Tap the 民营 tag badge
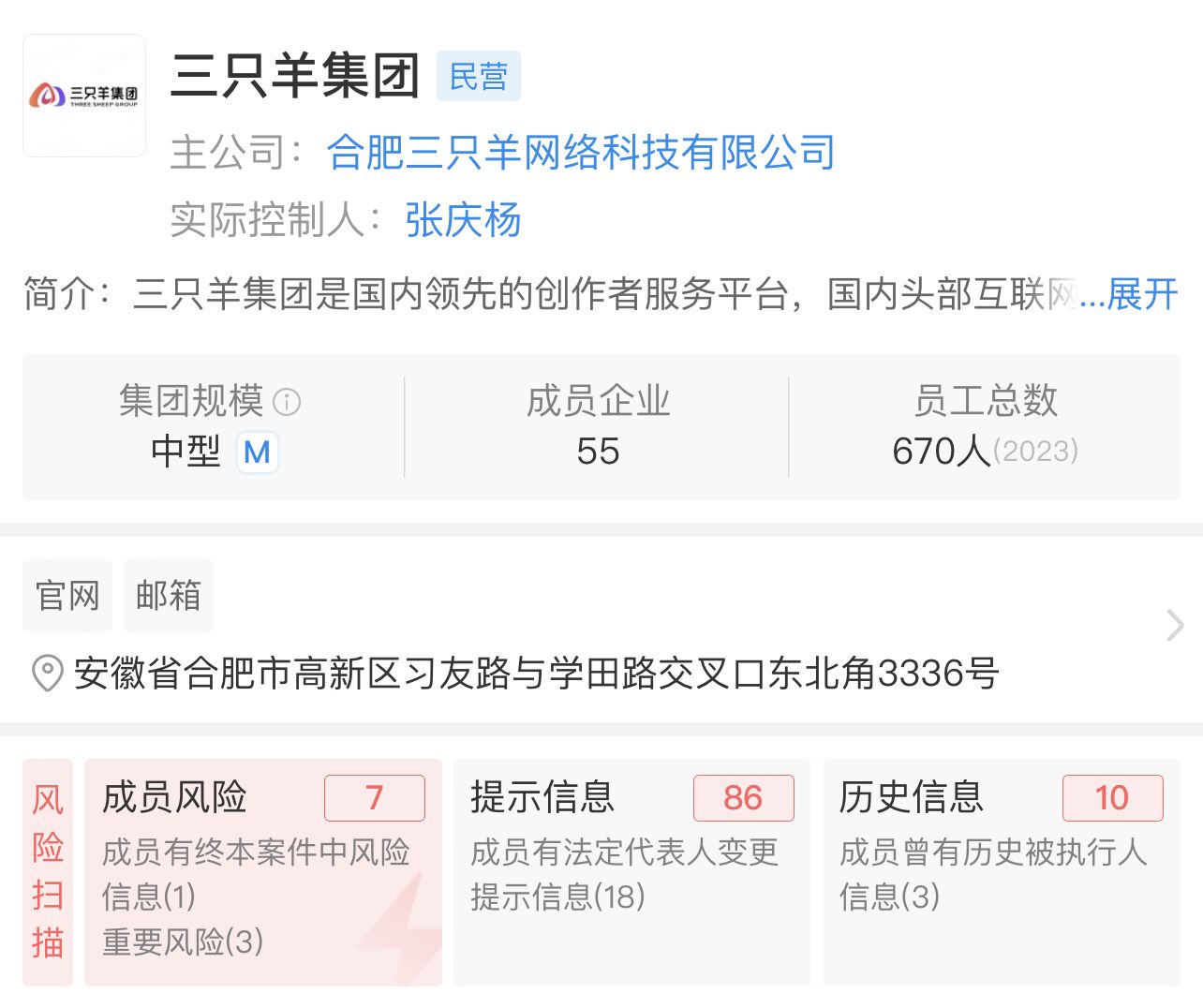This screenshot has height=1008, width=1203. pos(479,76)
